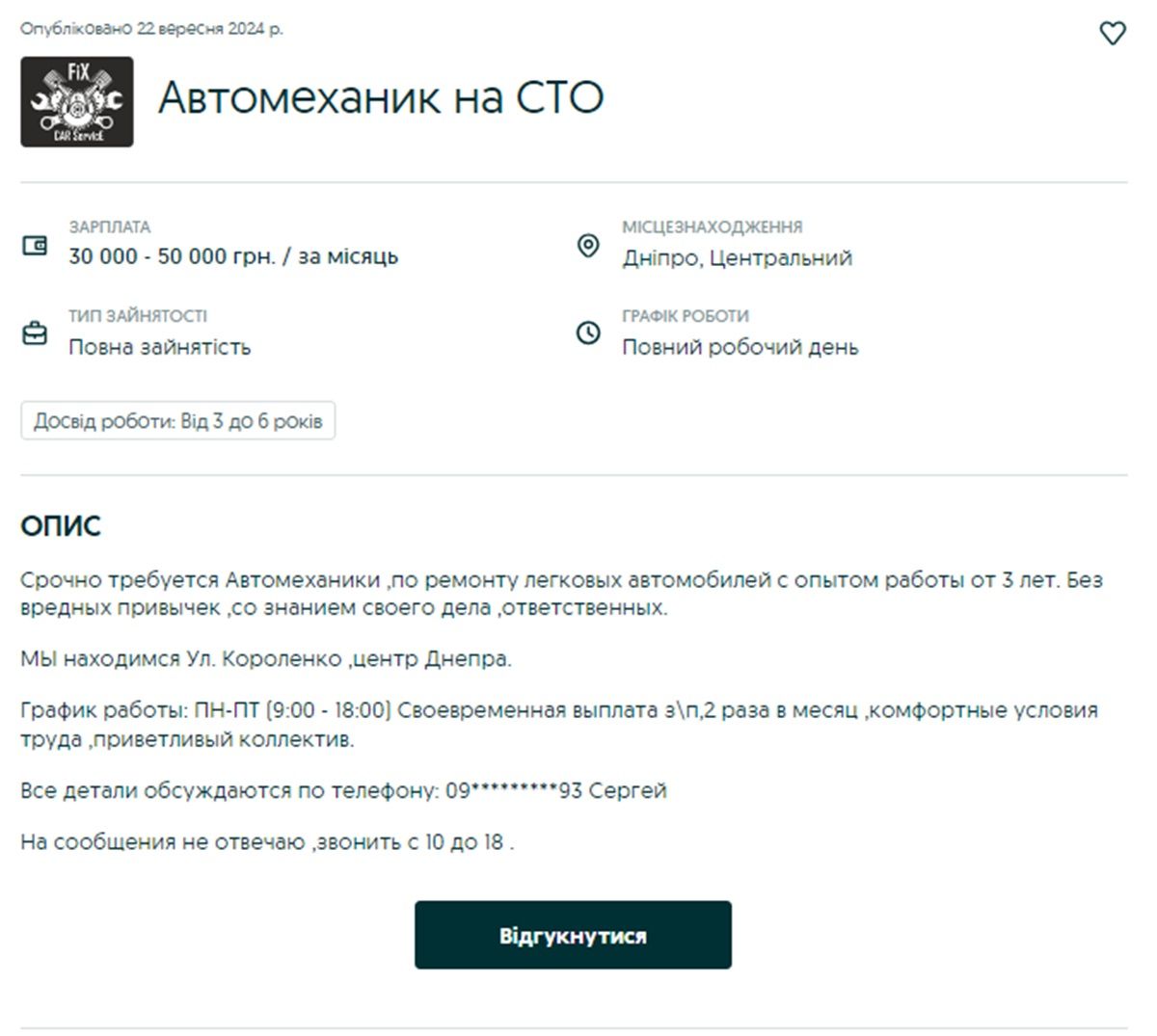Click the briefcase employment type icon
This screenshot has width=1157, height=1036.
(35, 334)
